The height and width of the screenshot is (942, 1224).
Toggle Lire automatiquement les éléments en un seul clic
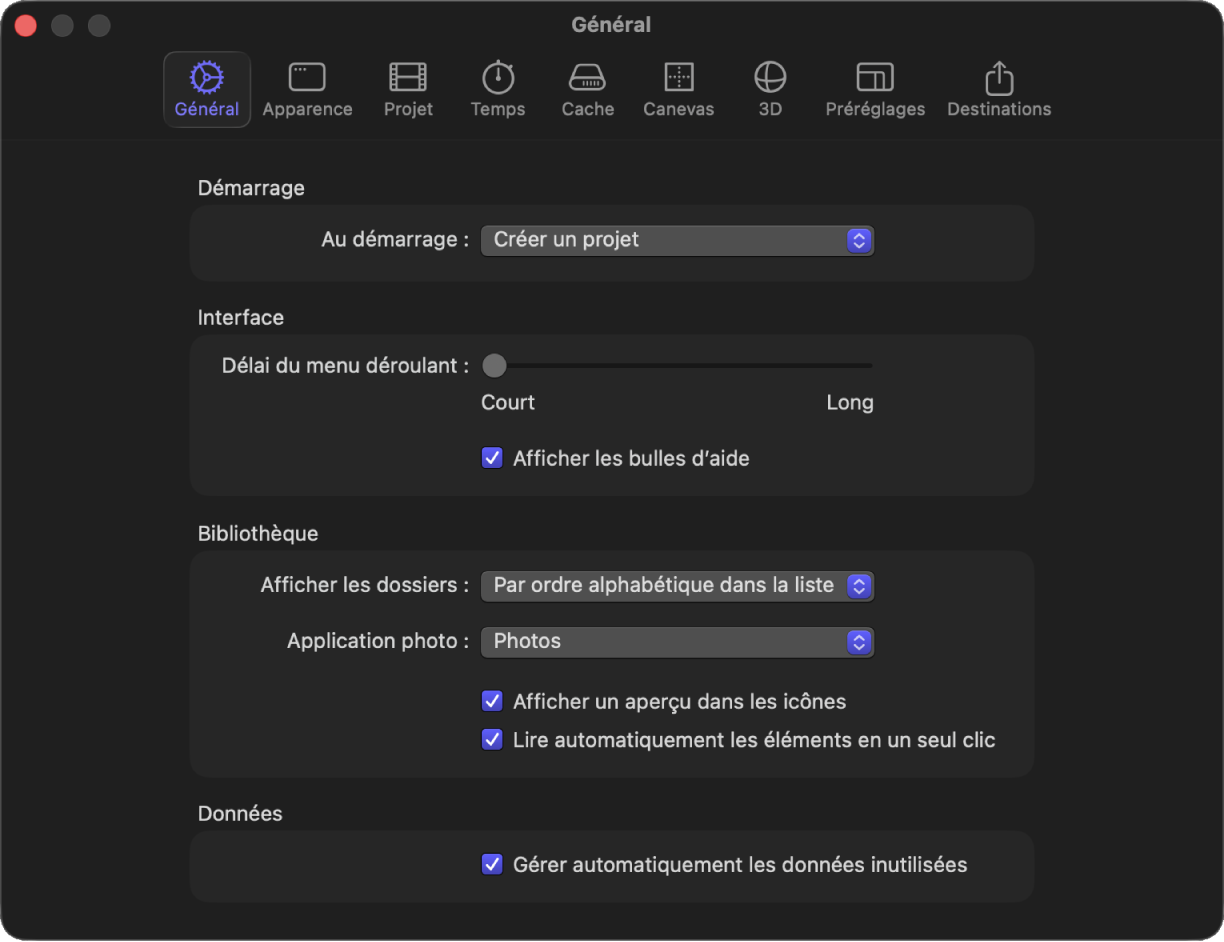coord(492,740)
